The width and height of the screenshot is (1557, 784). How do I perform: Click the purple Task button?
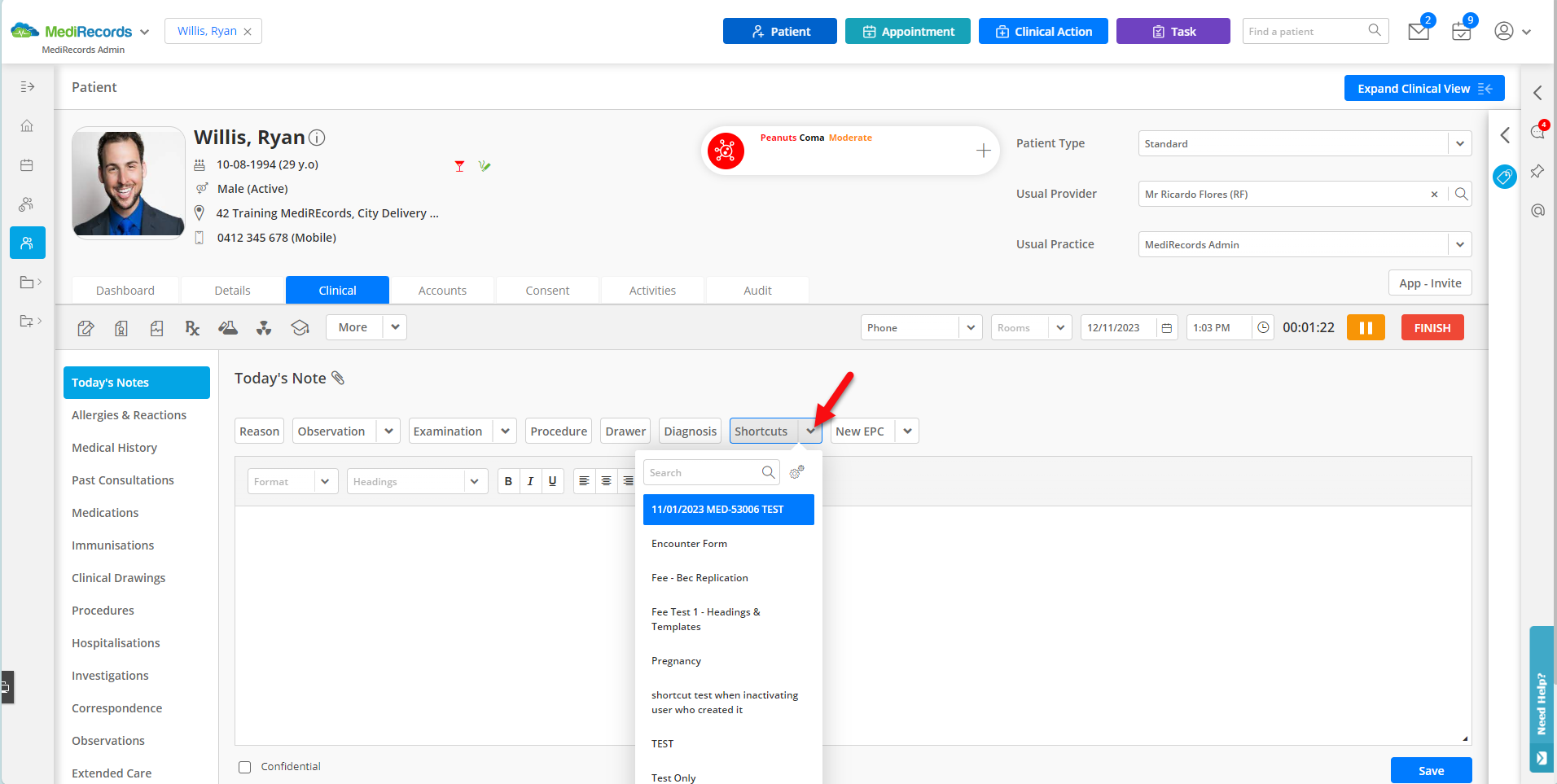pos(1173,31)
